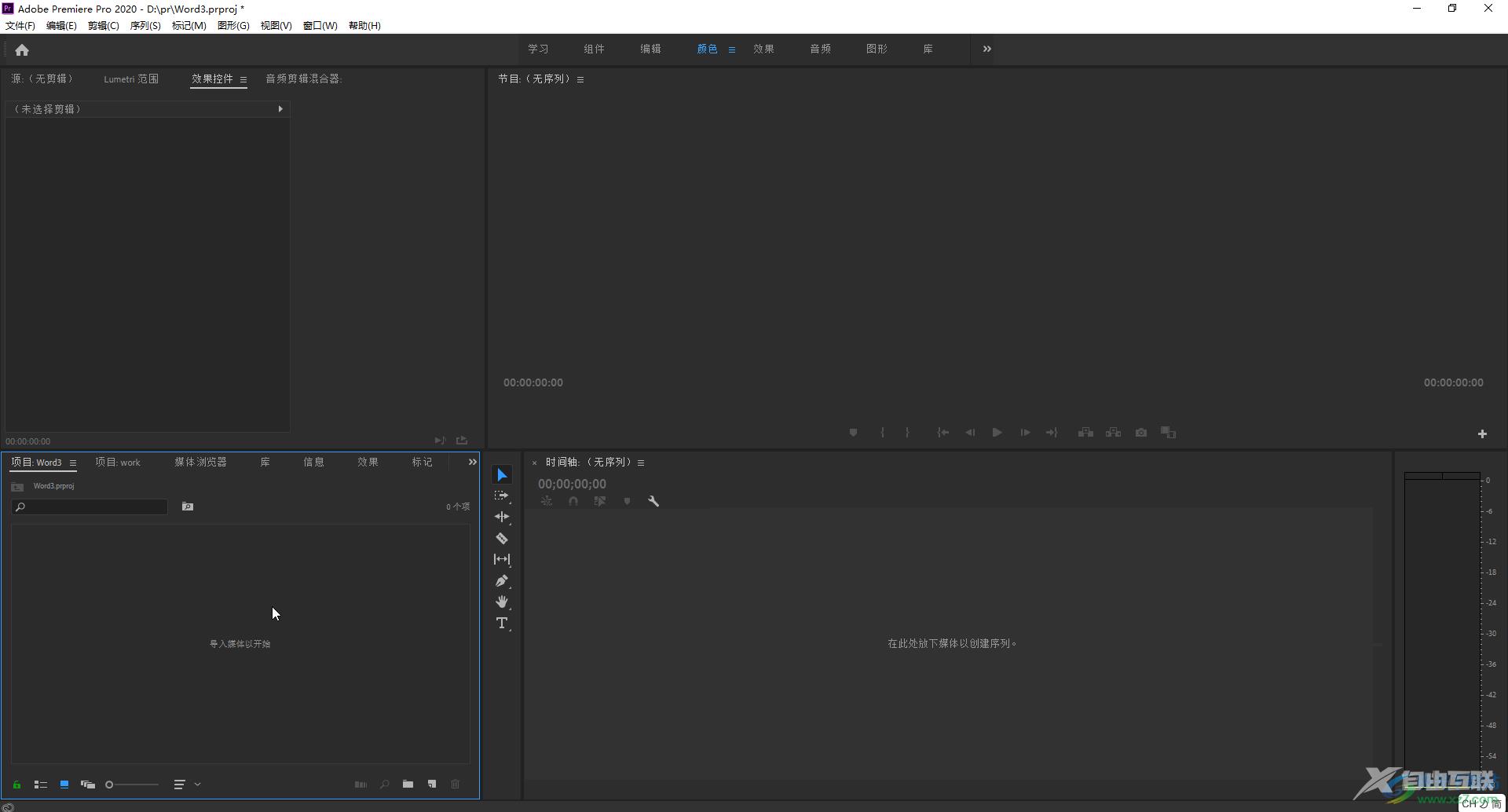Open the Program monitor Button Editor plus
Viewport: 1508px width, 812px height.
click(x=1482, y=433)
